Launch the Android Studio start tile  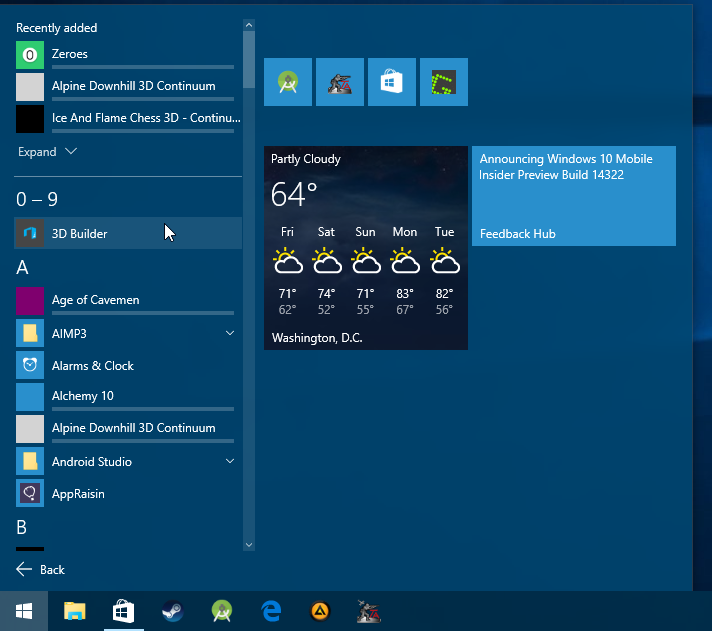click(x=288, y=82)
